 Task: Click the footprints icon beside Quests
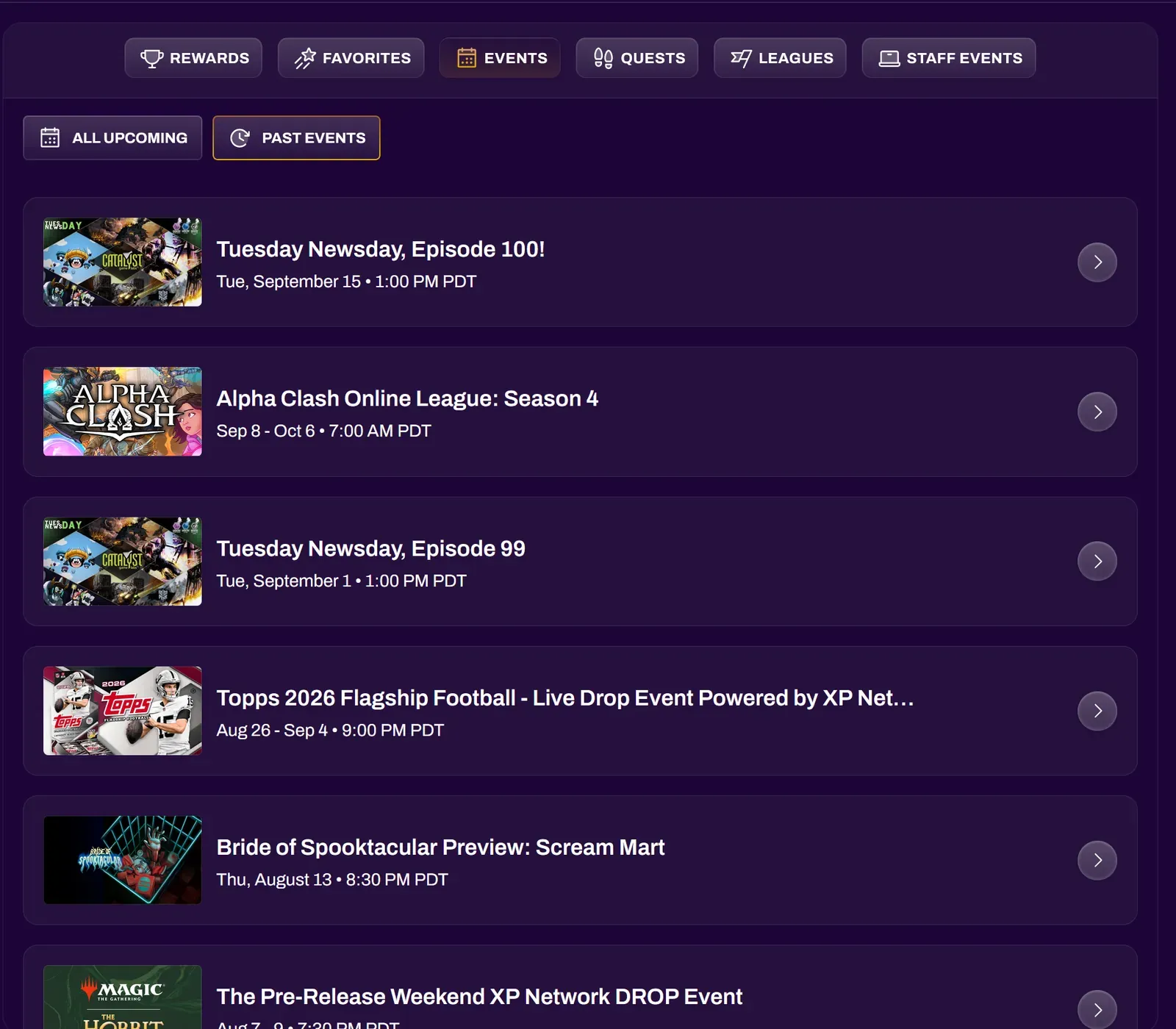click(x=603, y=58)
